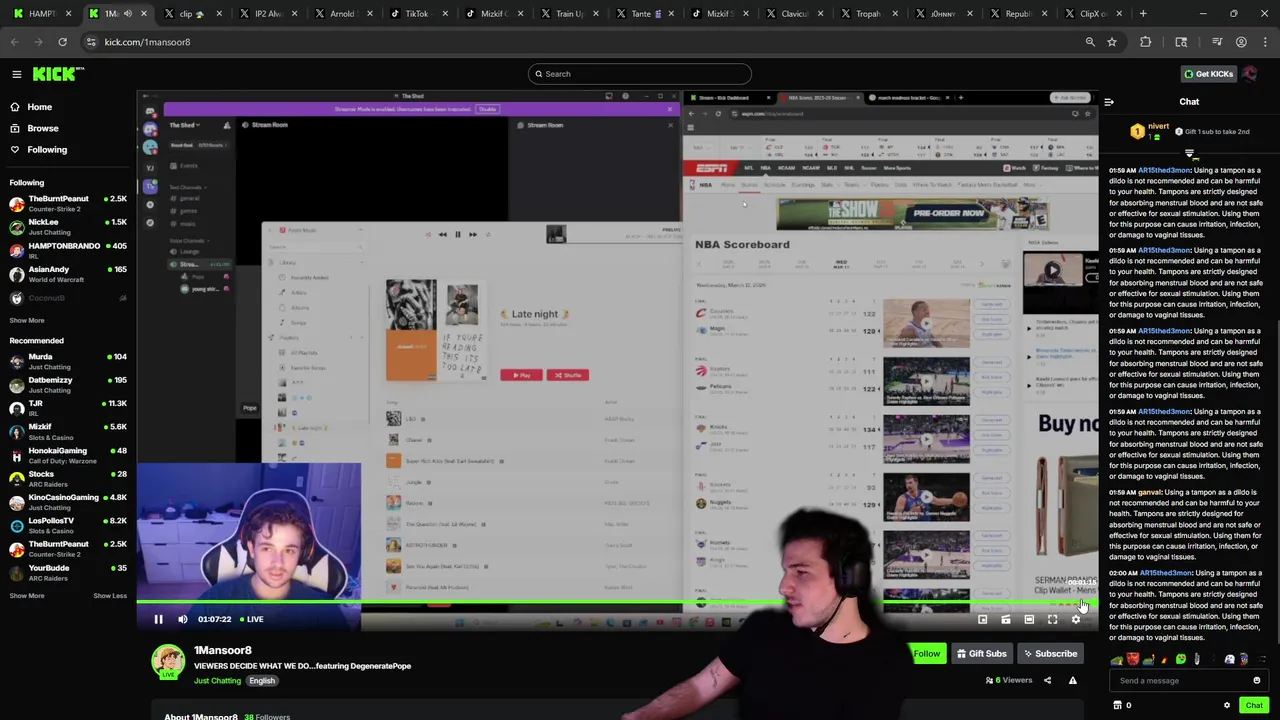Go to Home in the sidebar
The image size is (1280, 720).
tap(32, 107)
